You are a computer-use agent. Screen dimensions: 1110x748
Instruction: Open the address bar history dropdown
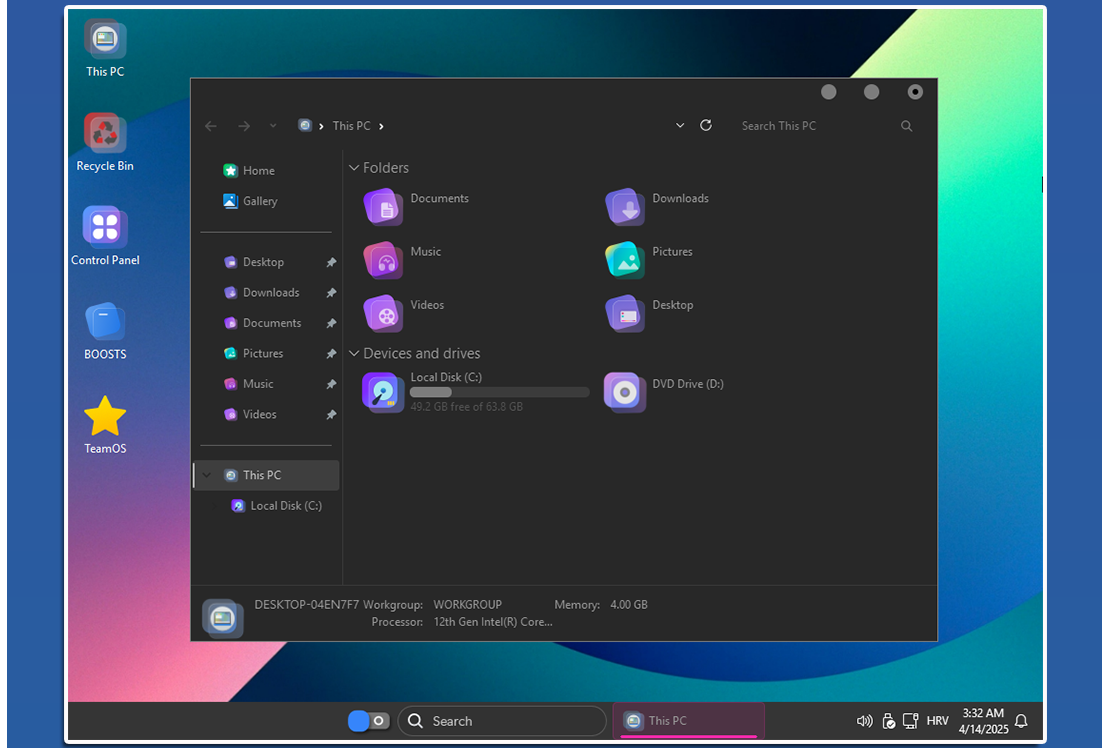click(680, 126)
